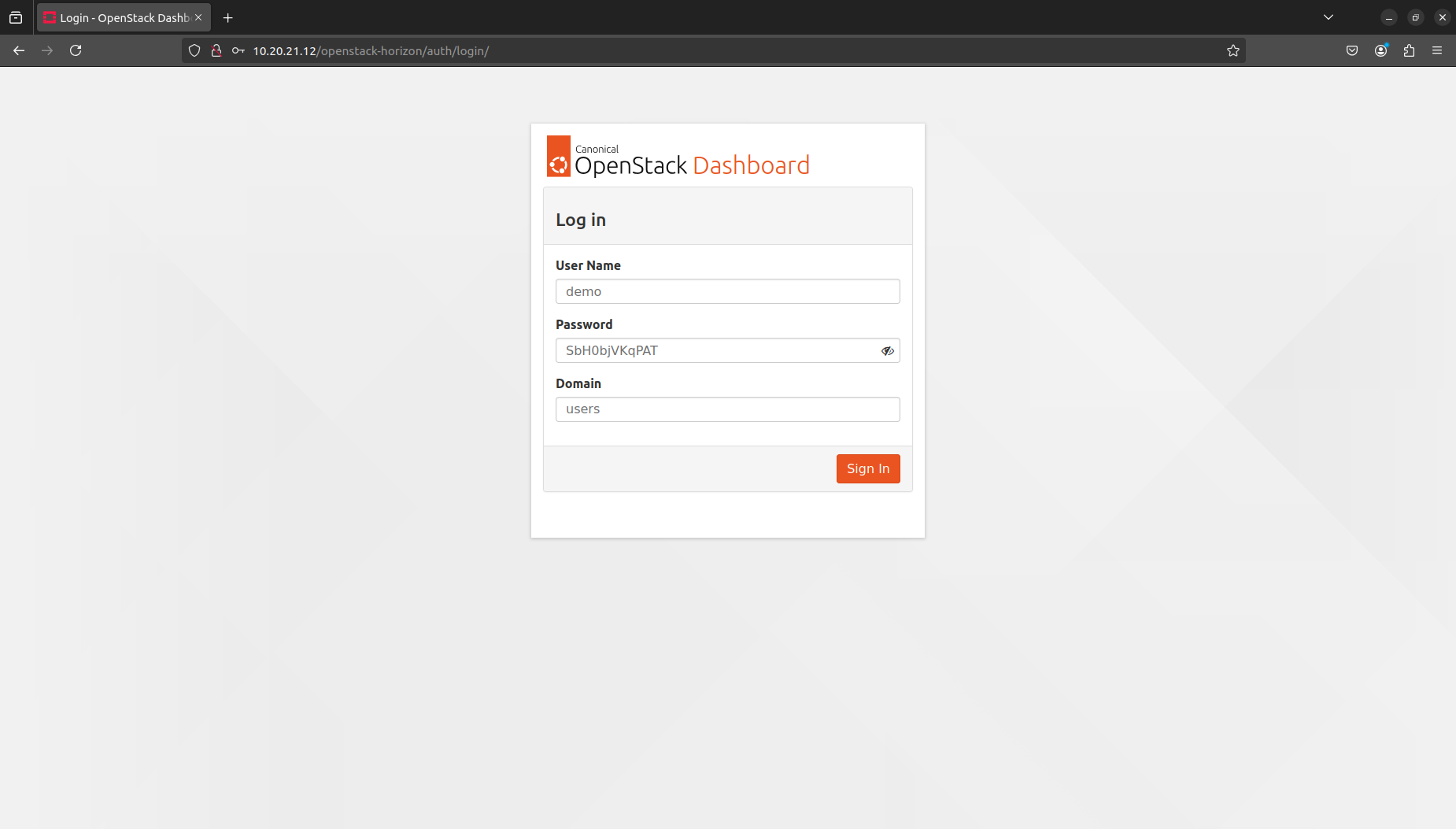The image size is (1456, 829).
Task: Click the User Name label
Action: click(588, 265)
